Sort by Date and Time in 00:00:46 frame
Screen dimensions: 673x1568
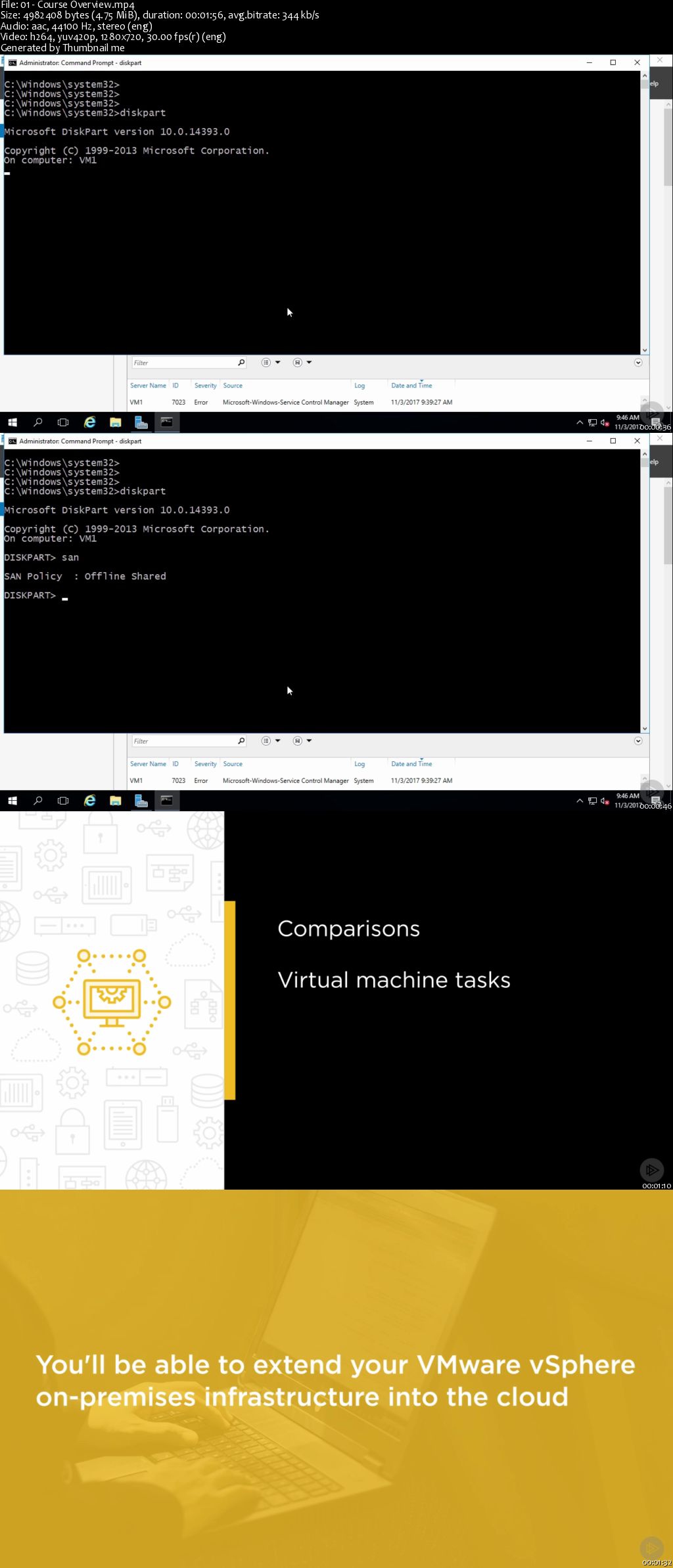click(411, 764)
